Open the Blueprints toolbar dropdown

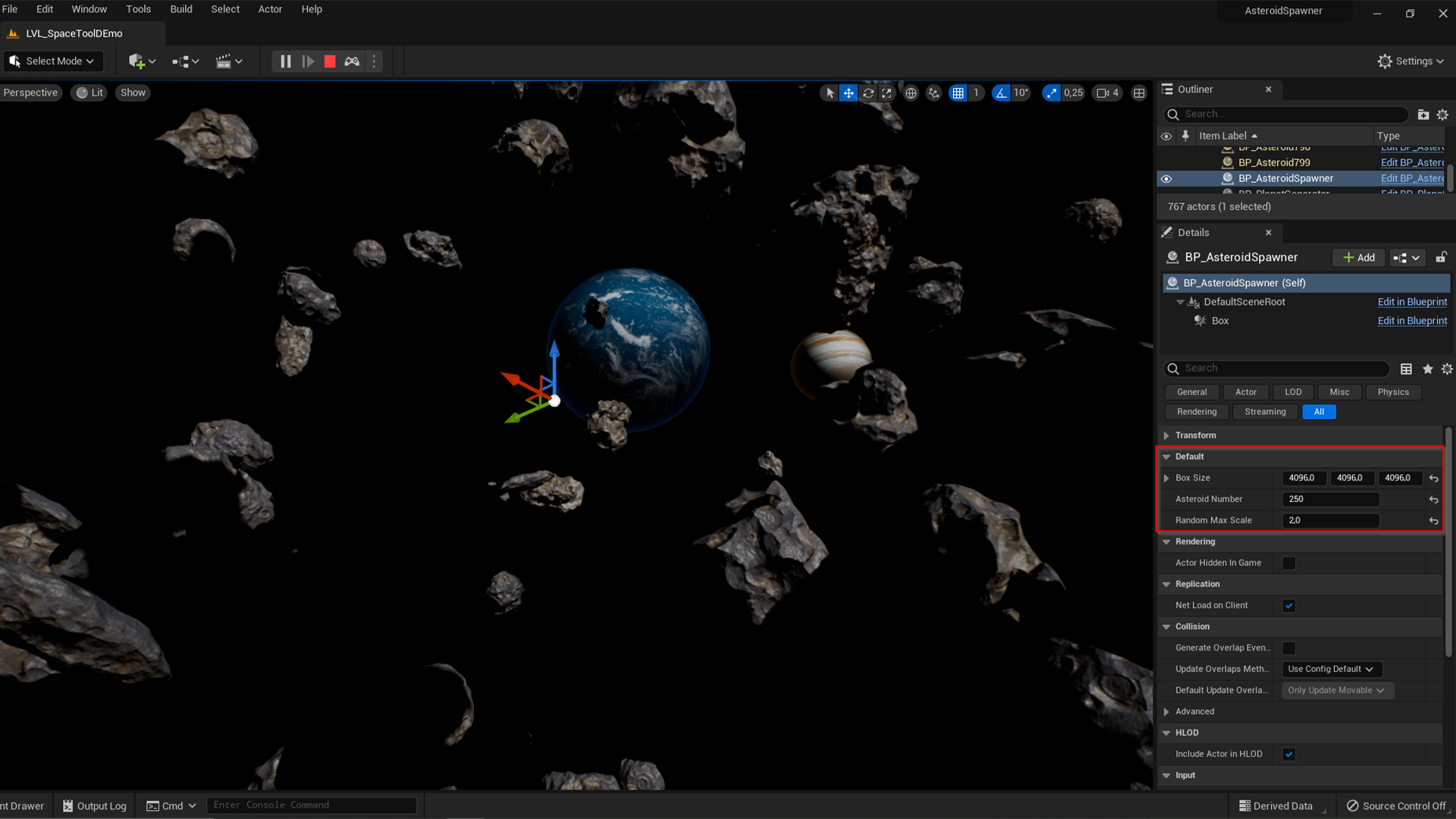pos(186,61)
